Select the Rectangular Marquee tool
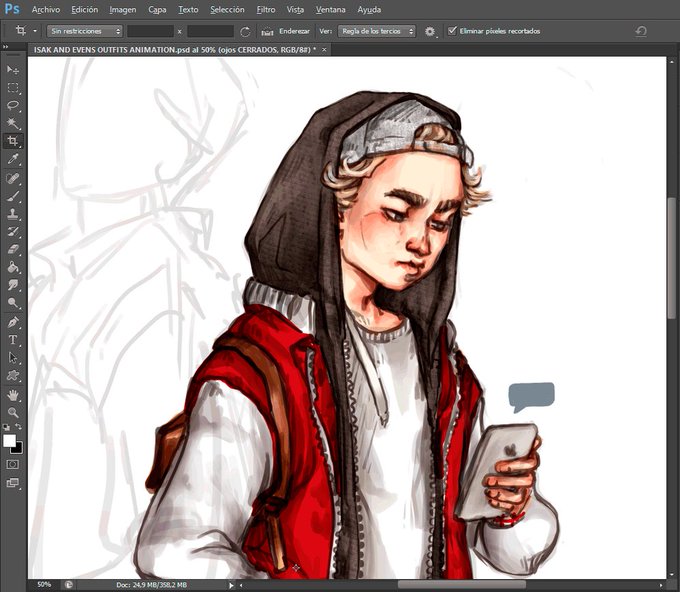The height and width of the screenshot is (592, 680). [x=13, y=88]
